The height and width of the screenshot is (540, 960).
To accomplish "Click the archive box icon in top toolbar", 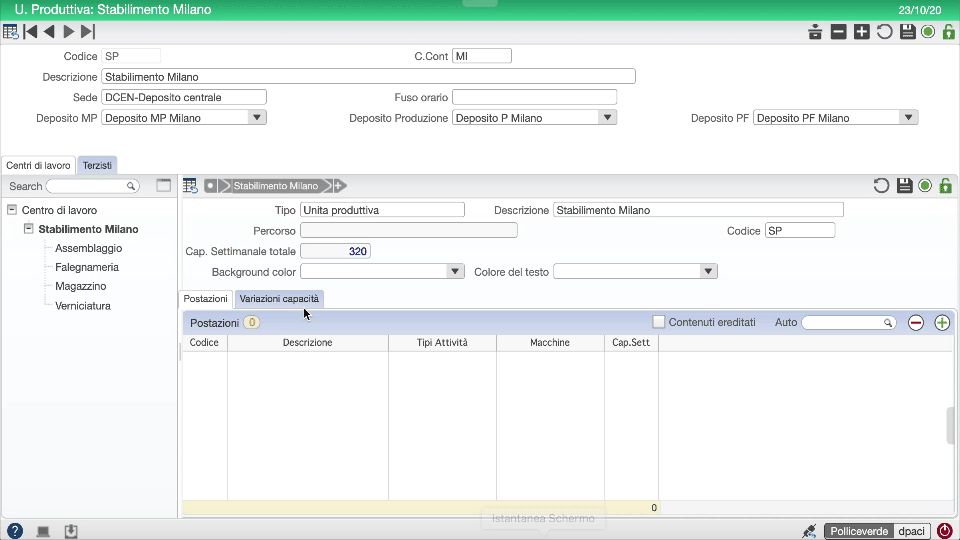I will 815,32.
